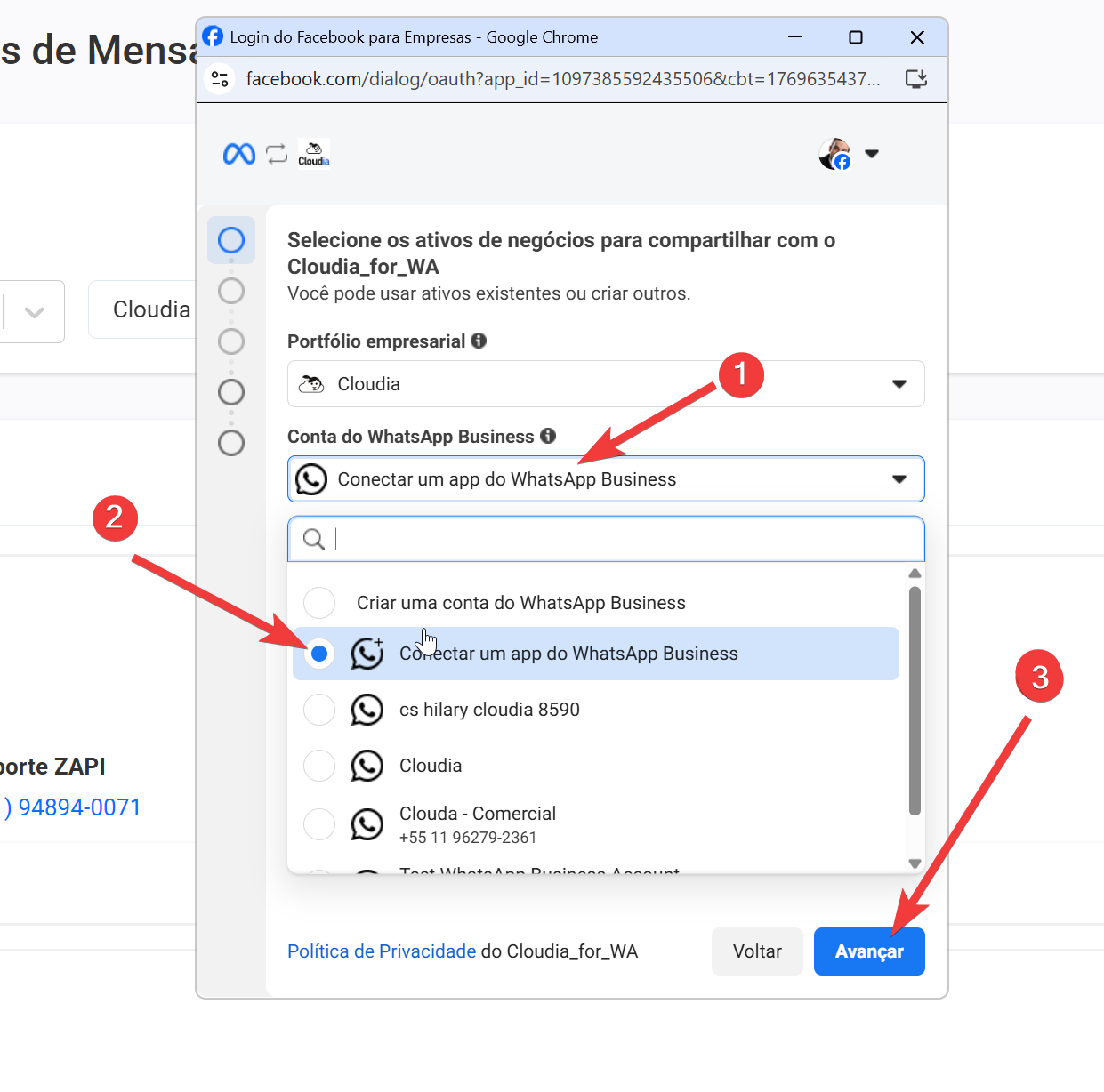Click the fifth step indicator circle
Screen dimensions: 1104x1092
pos(231,443)
